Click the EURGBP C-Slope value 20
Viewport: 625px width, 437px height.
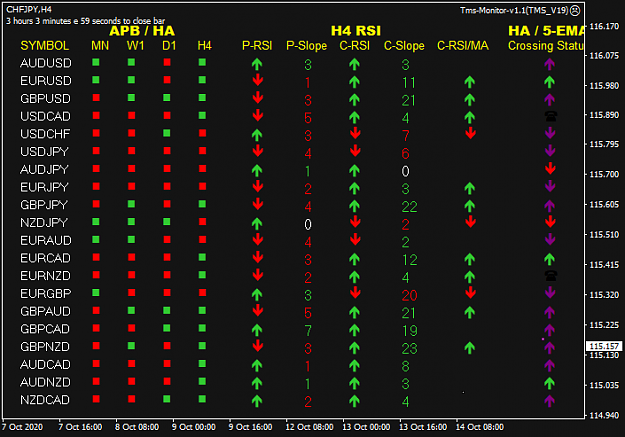(409, 295)
